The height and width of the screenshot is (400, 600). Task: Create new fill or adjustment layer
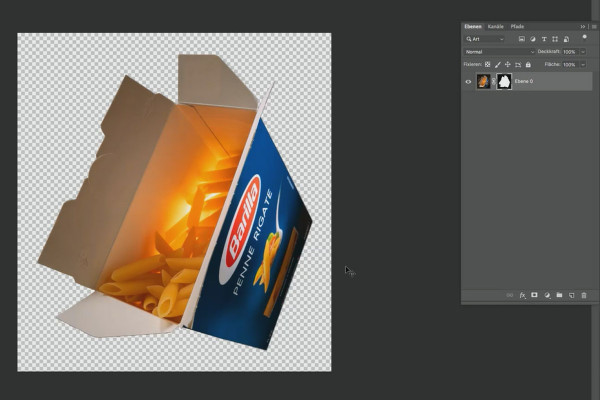pyautogui.click(x=547, y=295)
